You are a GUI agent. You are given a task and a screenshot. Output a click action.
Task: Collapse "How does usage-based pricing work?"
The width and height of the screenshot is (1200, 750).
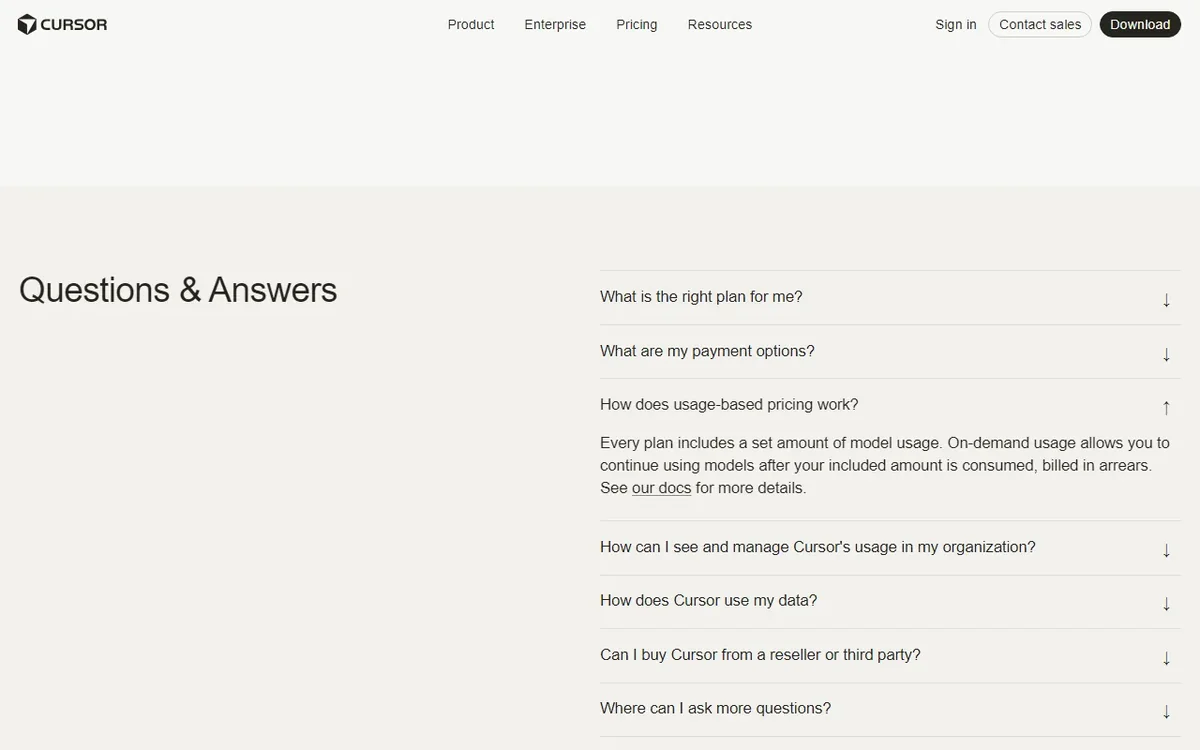890,405
